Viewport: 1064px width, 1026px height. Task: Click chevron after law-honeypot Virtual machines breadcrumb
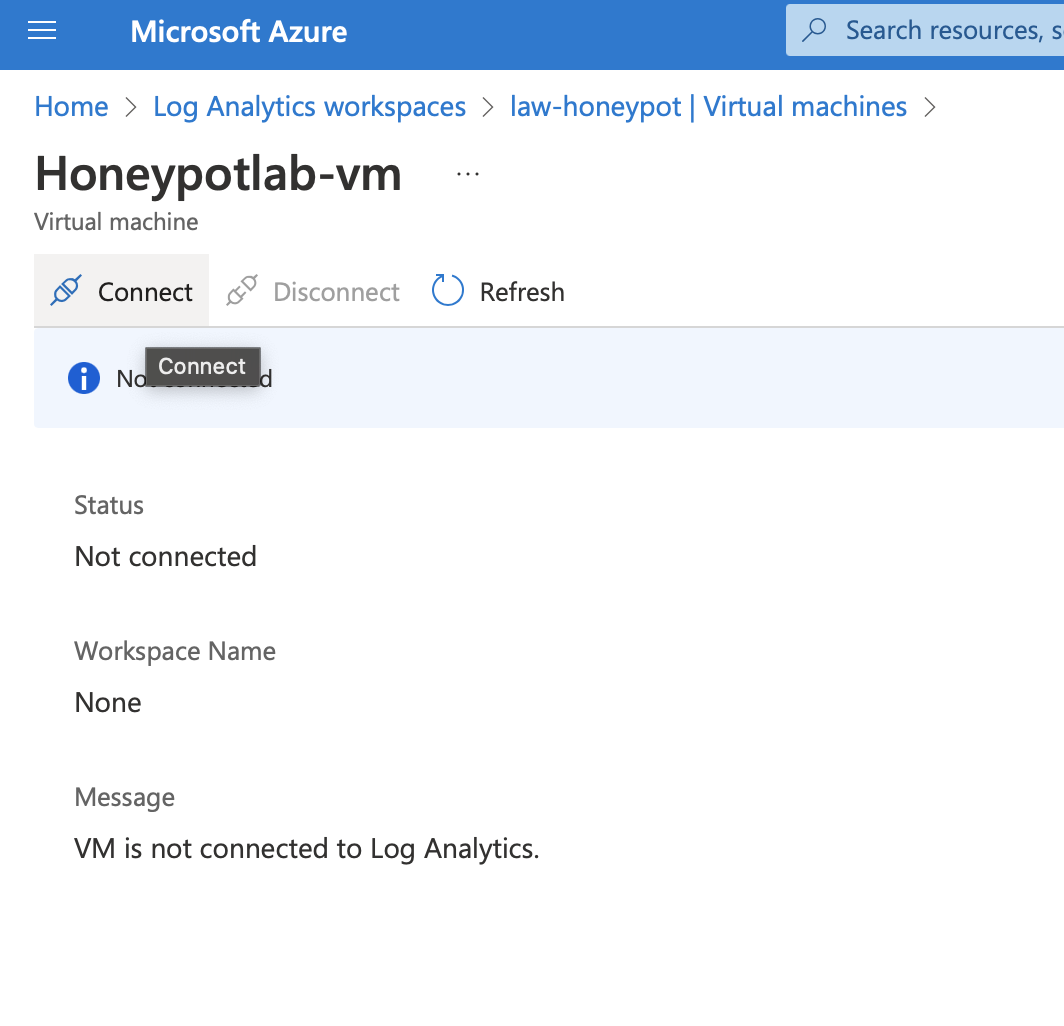pos(930,107)
